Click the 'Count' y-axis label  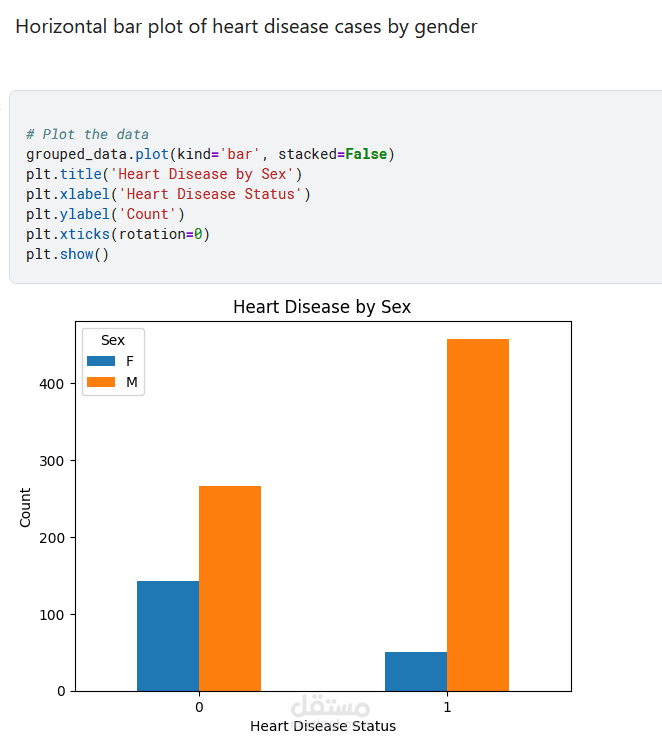(25, 507)
